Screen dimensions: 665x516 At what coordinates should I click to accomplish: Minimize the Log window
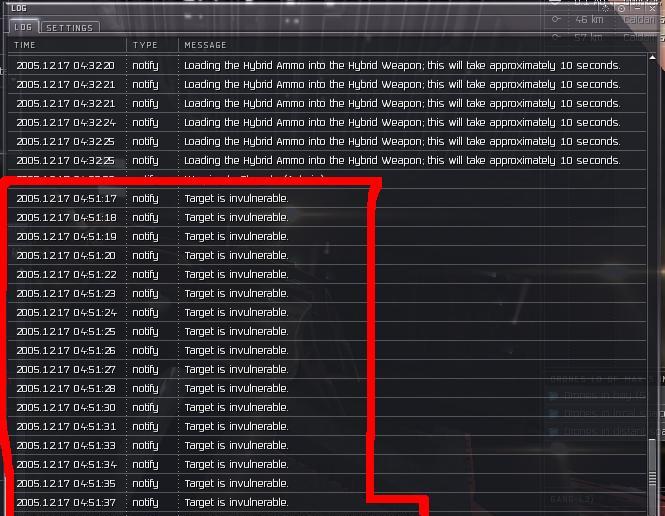click(636, 8)
